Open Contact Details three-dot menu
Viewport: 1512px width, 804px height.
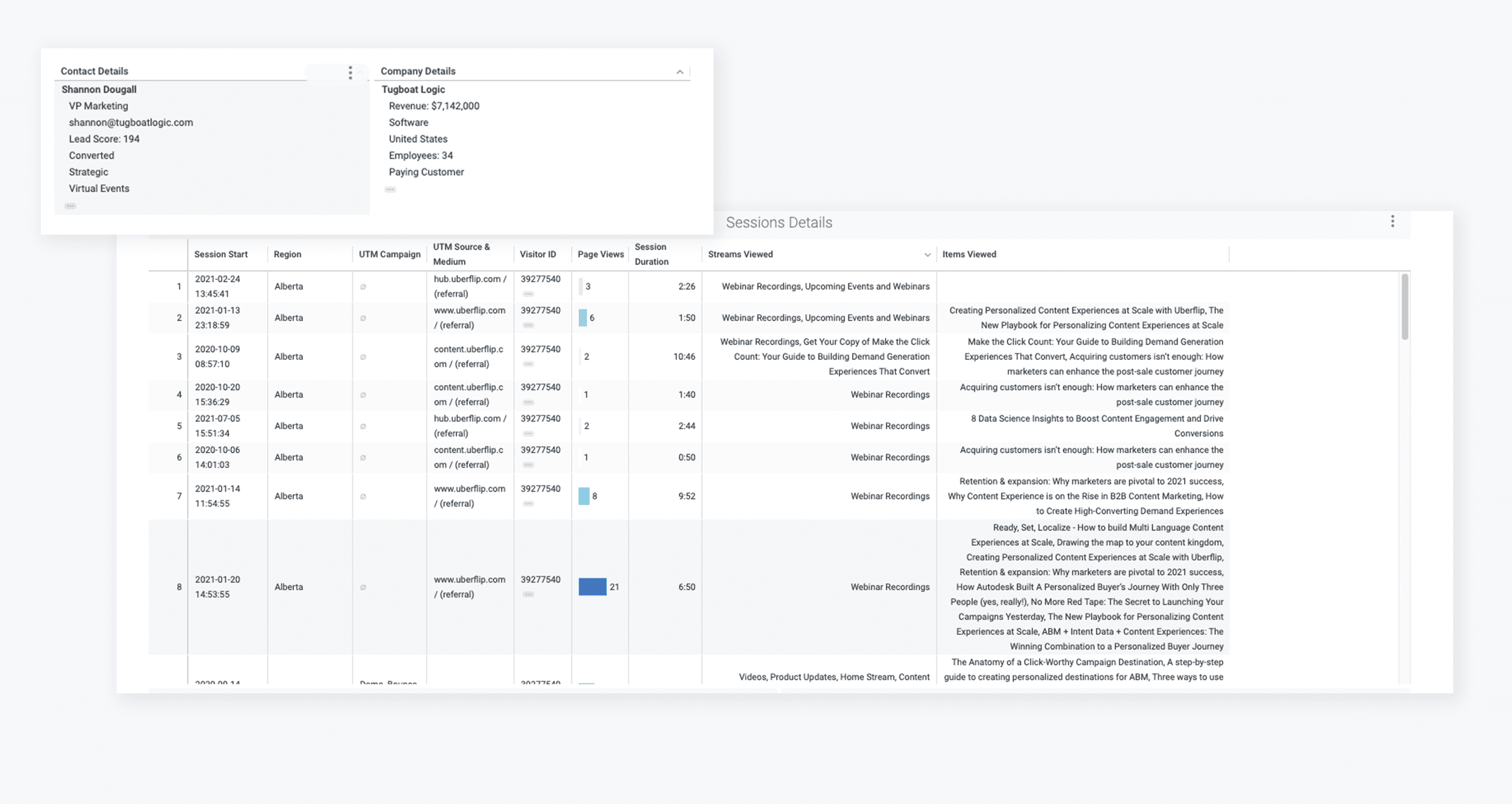click(x=350, y=72)
